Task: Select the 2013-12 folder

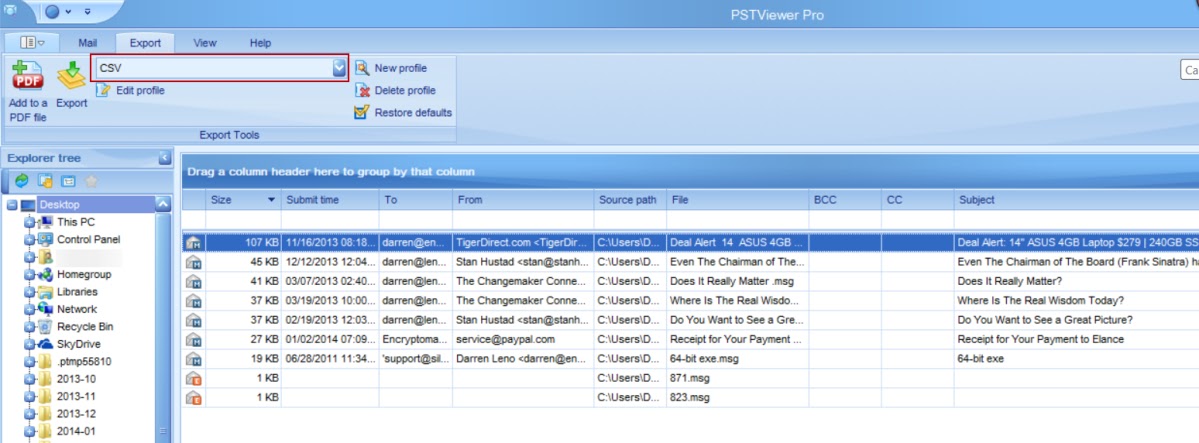Action: (x=76, y=414)
